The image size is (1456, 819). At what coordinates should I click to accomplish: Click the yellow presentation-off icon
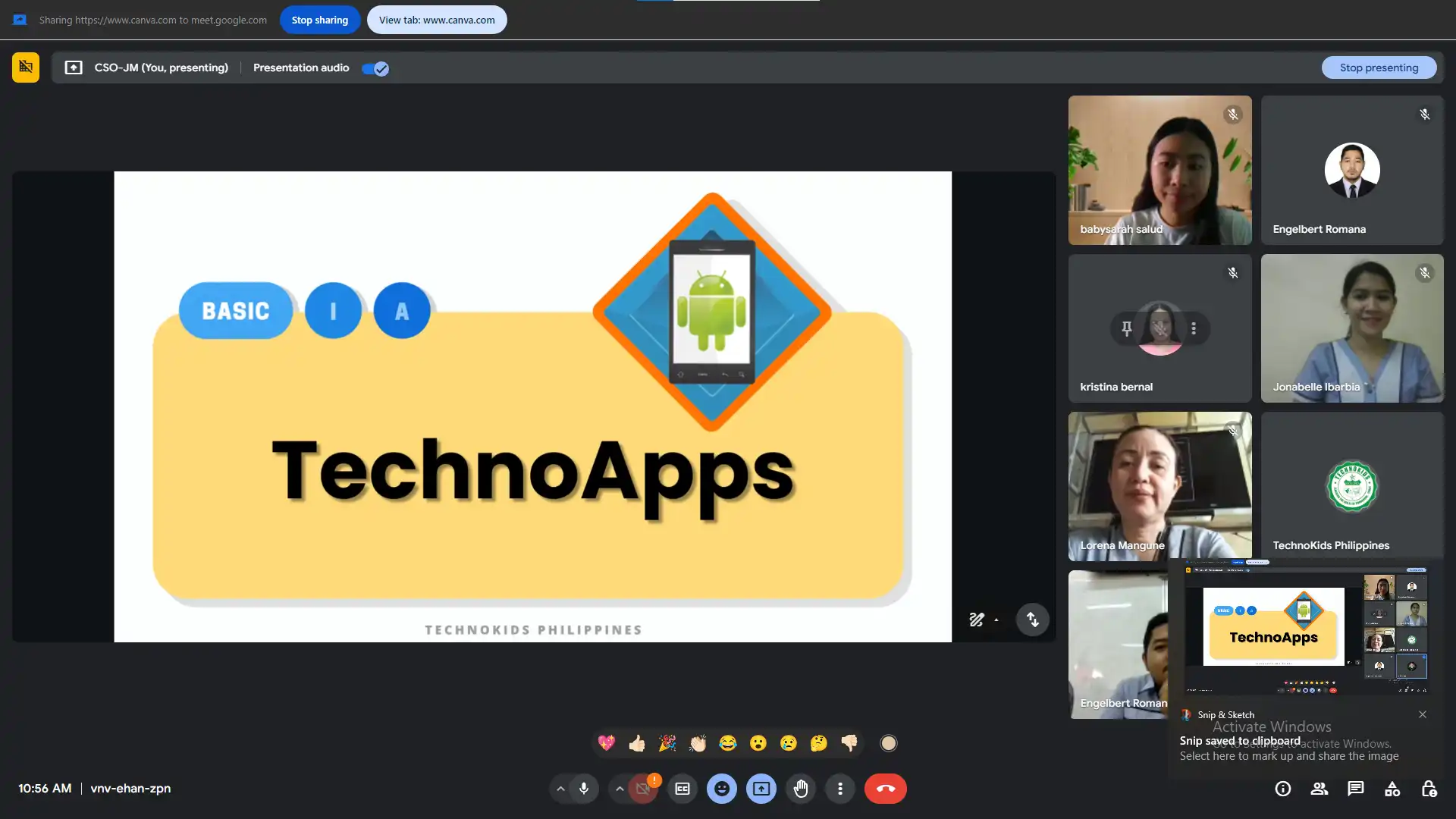(x=26, y=67)
